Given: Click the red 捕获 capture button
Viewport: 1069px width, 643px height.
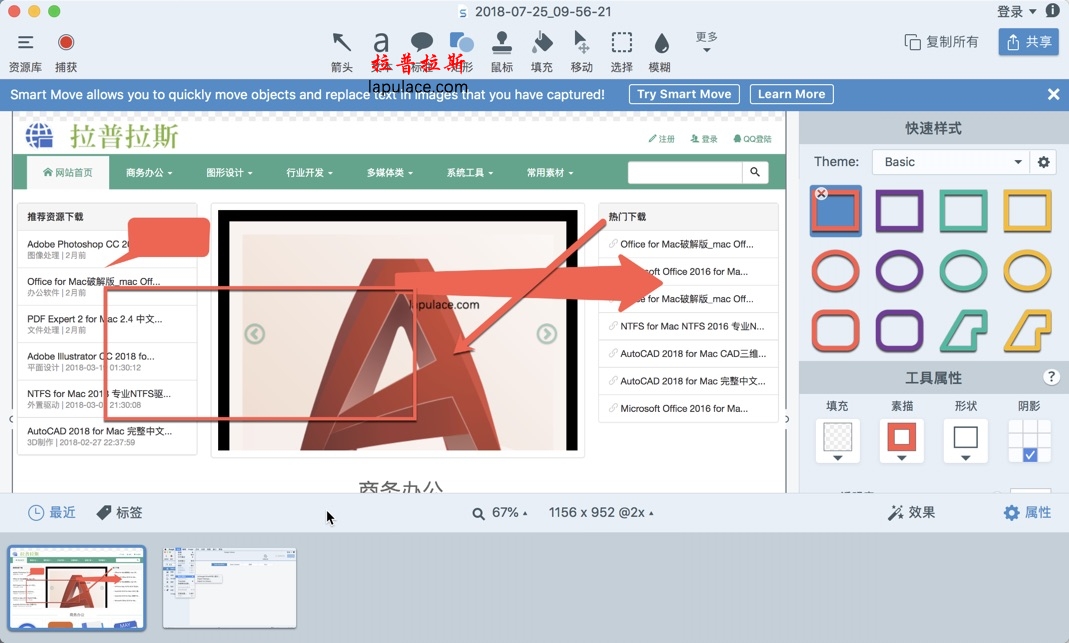Looking at the screenshot, I should coord(66,43).
